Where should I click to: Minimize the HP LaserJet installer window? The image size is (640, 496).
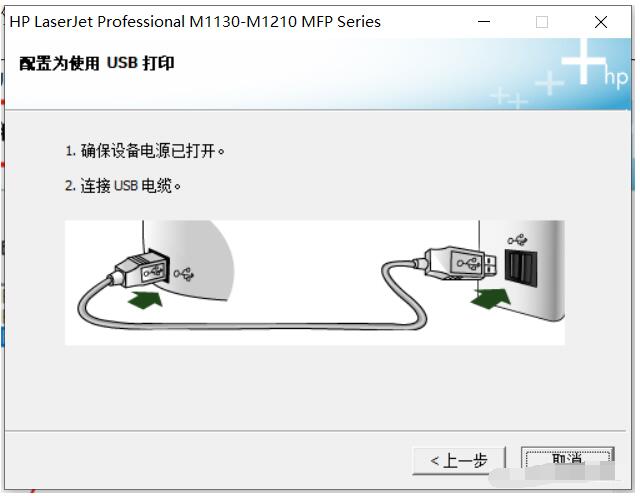pyautogui.click(x=484, y=22)
